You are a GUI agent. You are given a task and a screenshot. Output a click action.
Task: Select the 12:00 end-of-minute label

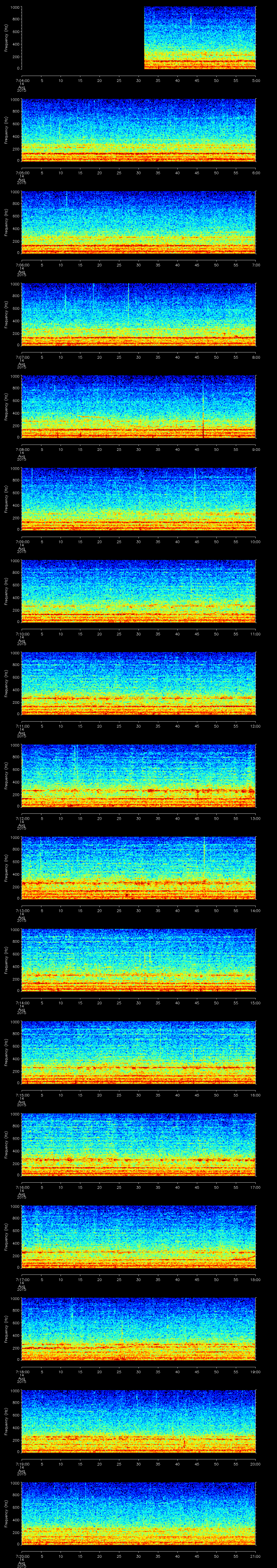pyautogui.click(x=256, y=726)
